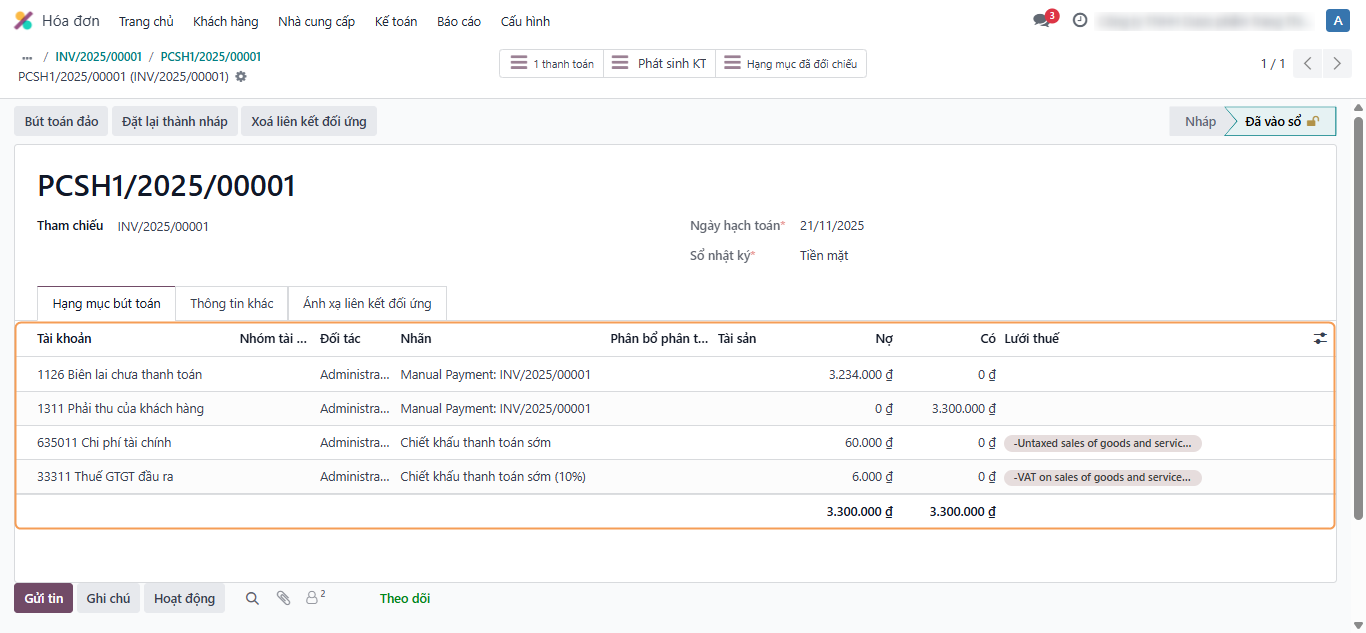This screenshot has width=1366, height=633.
Task: Click user avatar A in top bar
Action: coord(1337,20)
